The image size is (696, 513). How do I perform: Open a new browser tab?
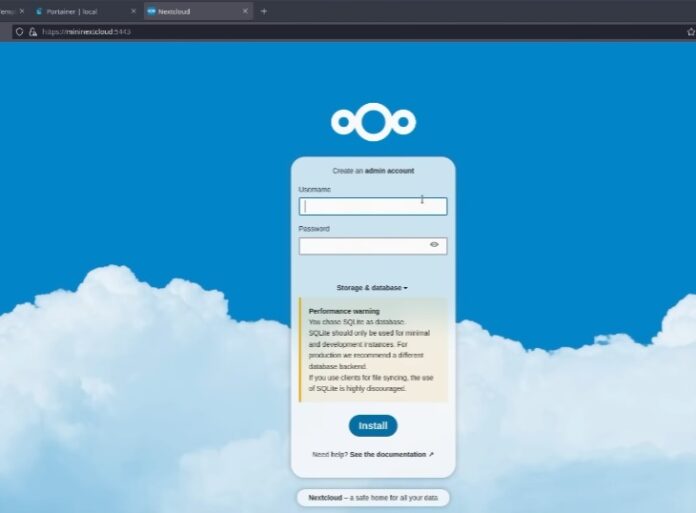pos(264,12)
